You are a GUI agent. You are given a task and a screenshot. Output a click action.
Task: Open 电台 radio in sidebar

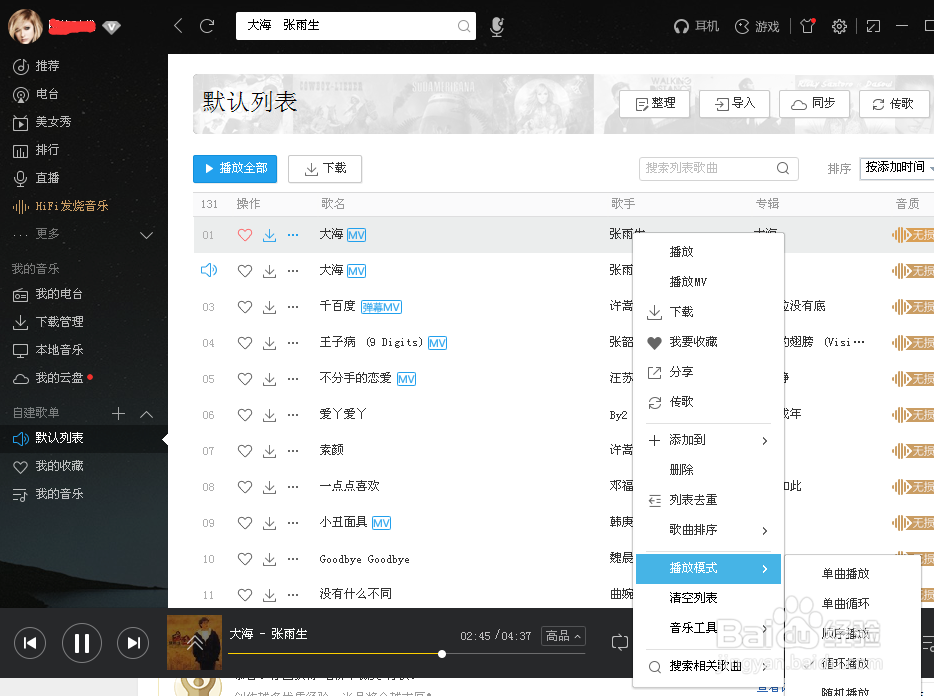click(x=36, y=94)
